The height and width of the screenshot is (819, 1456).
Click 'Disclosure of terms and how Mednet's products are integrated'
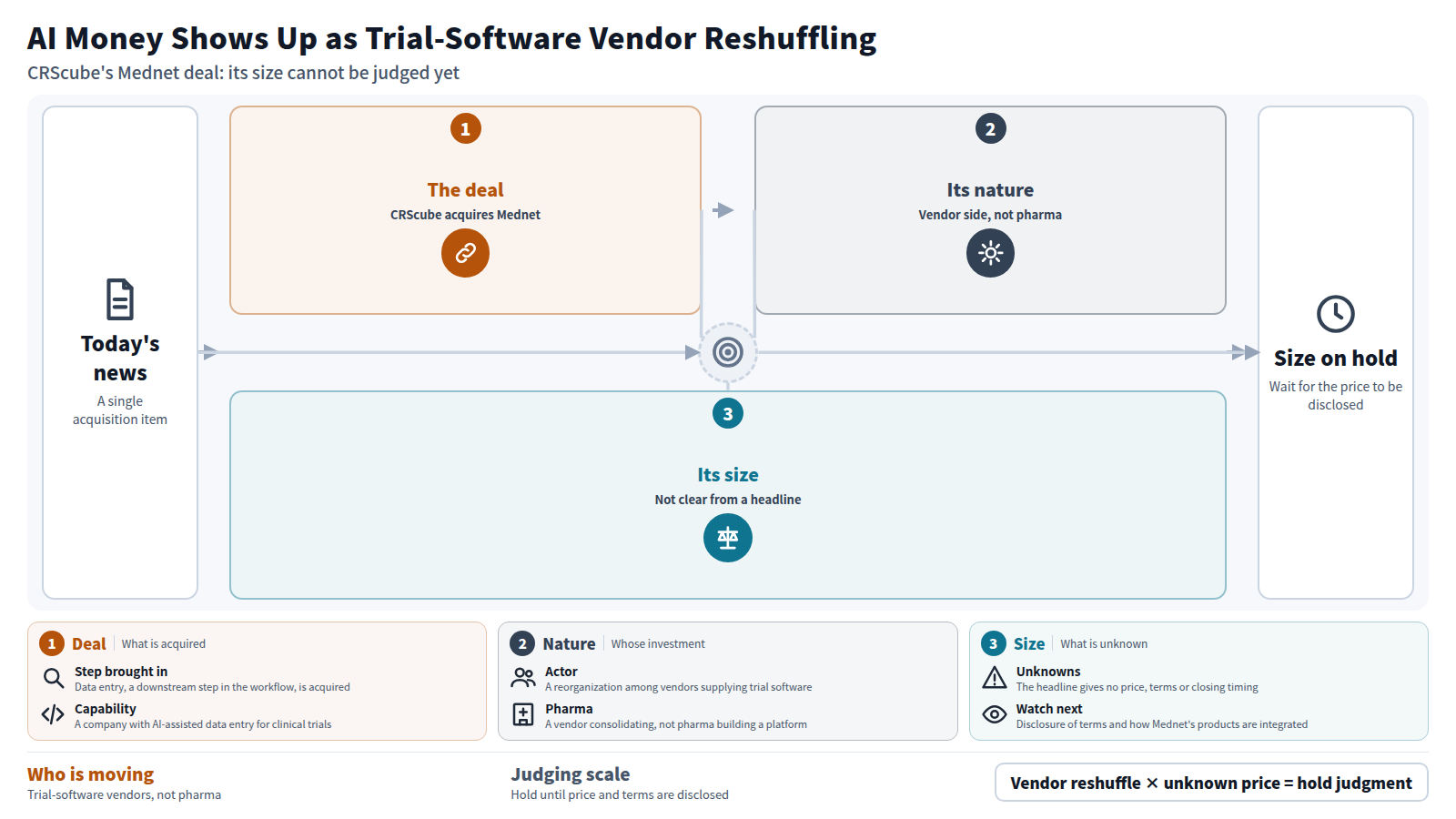pos(1162,725)
